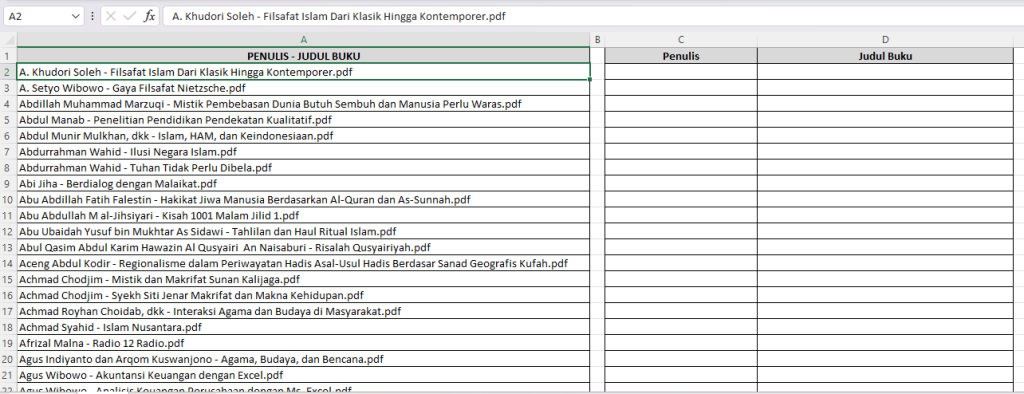
Task: Select the Abu Abdillah Fatih Falestin cell
Action: (304, 199)
